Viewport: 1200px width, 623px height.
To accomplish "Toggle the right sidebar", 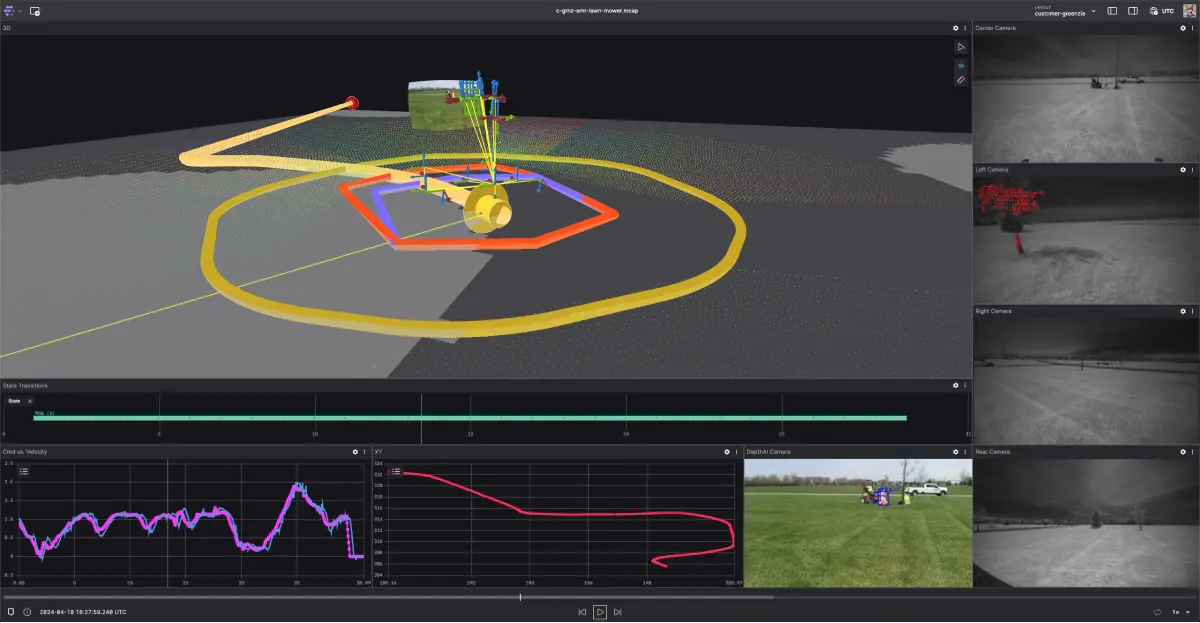I will point(1133,11).
